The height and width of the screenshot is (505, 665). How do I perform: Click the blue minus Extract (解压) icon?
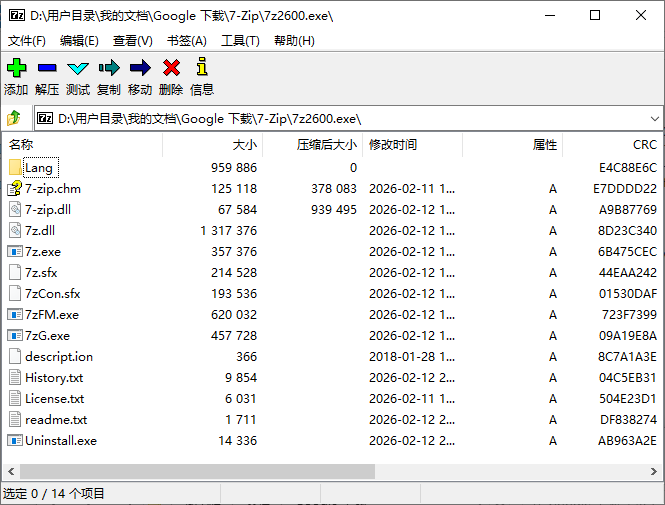point(47,68)
